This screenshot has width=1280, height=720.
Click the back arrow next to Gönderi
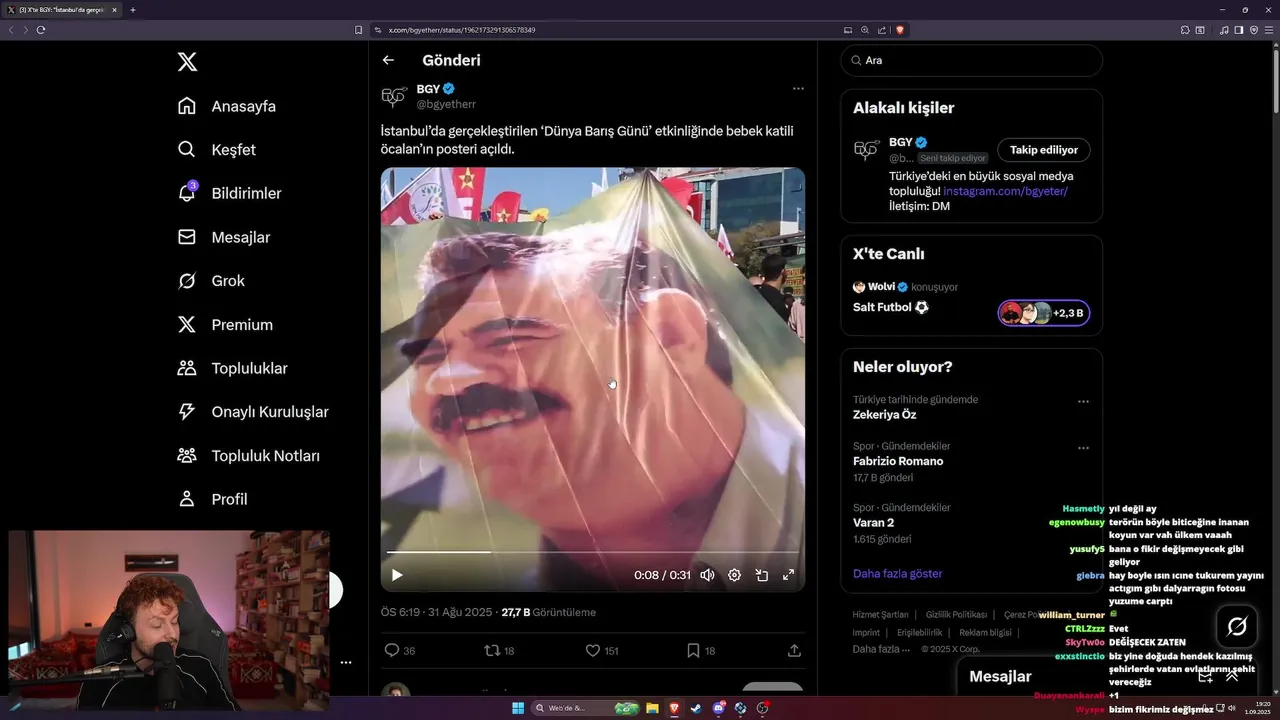click(x=388, y=60)
